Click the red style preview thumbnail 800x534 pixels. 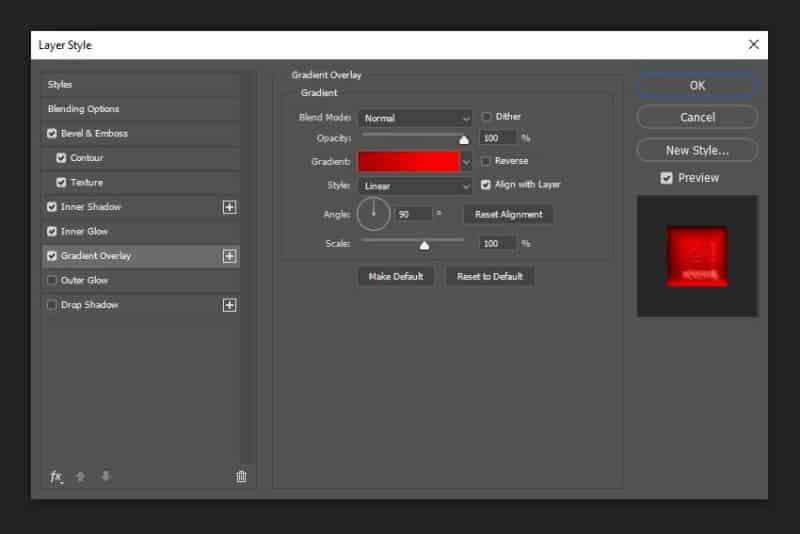tap(697, 256)
